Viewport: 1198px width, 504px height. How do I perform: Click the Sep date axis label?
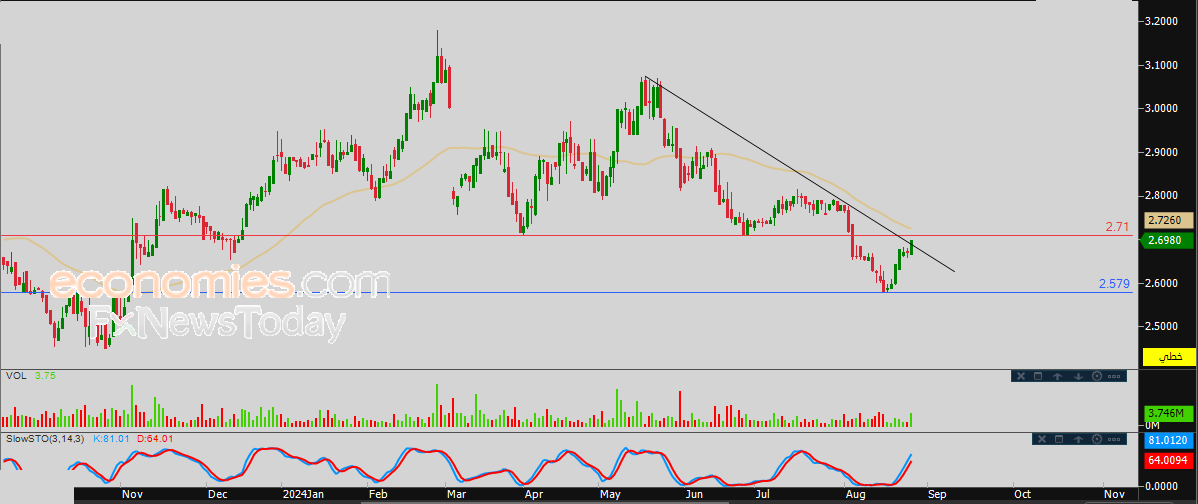click(935, 495)
